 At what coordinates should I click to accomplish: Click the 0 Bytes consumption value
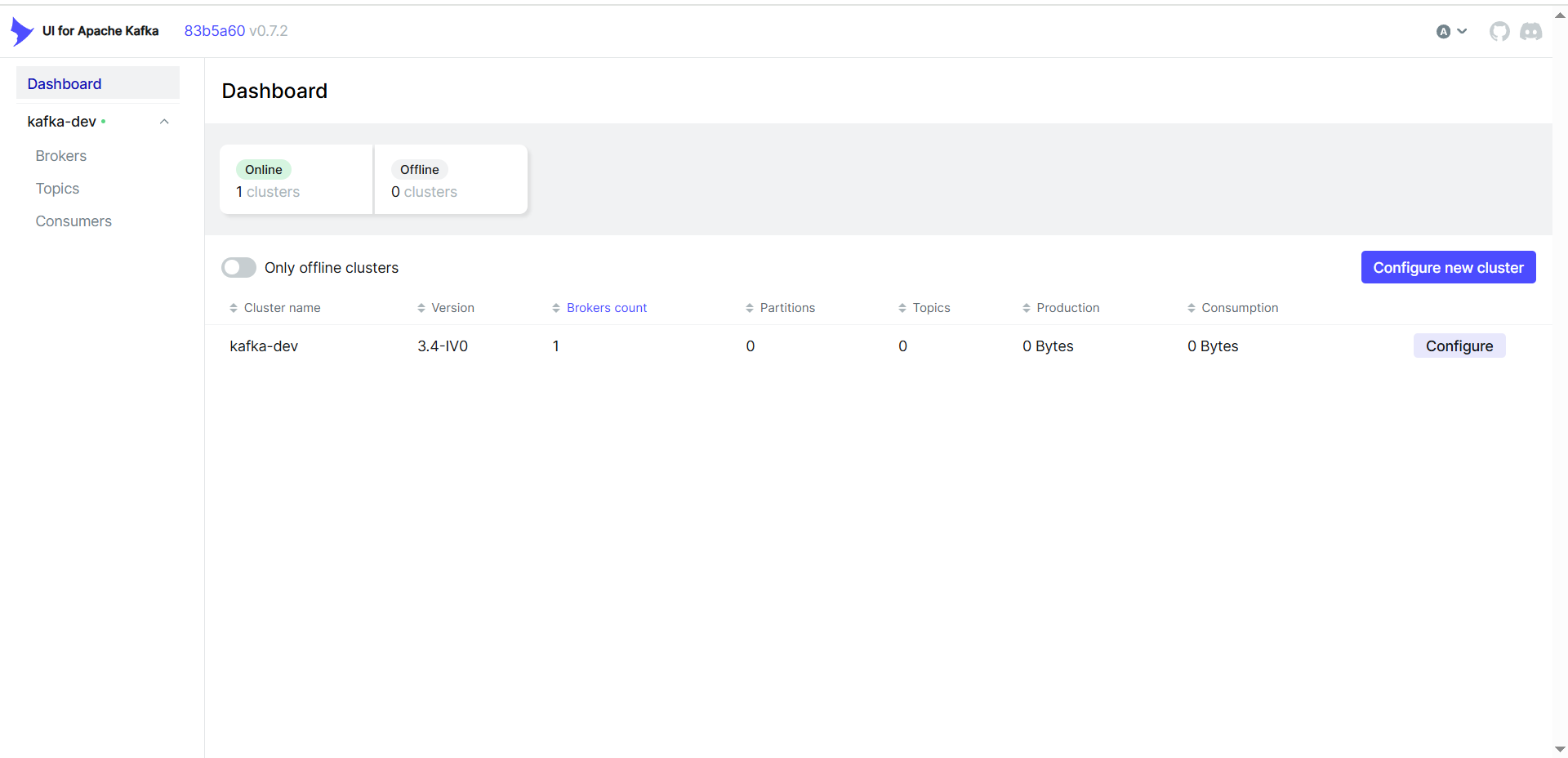pyautogui.click(x=1213, y=346)
